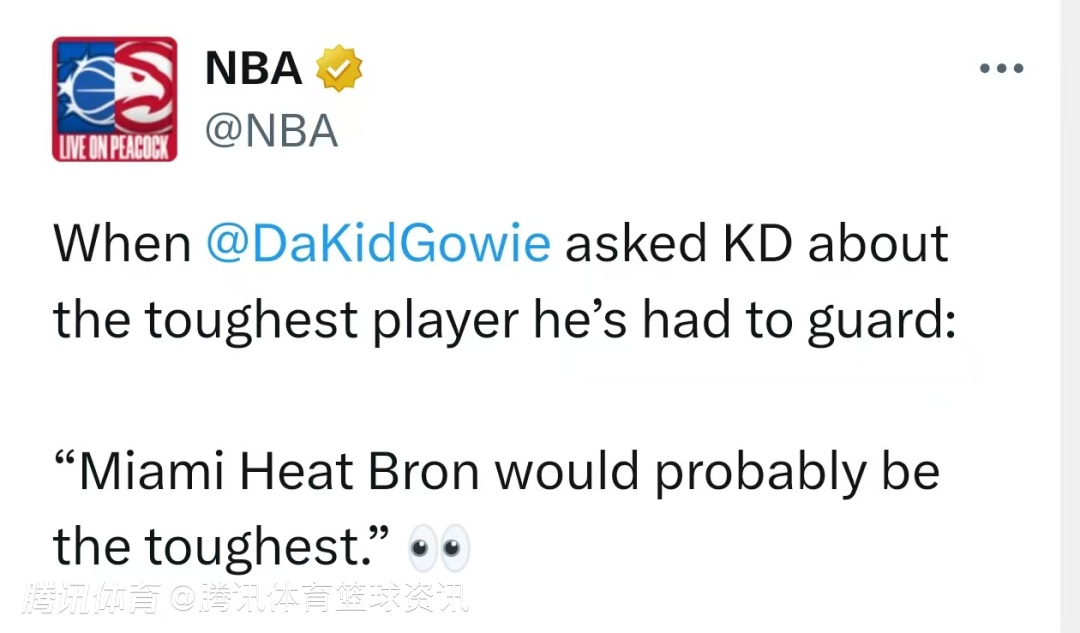The width and height of the screenshot is (1080, 633).
Task: Click the phrase 'Miami Heat Bron'
Action: coord(278,472)
